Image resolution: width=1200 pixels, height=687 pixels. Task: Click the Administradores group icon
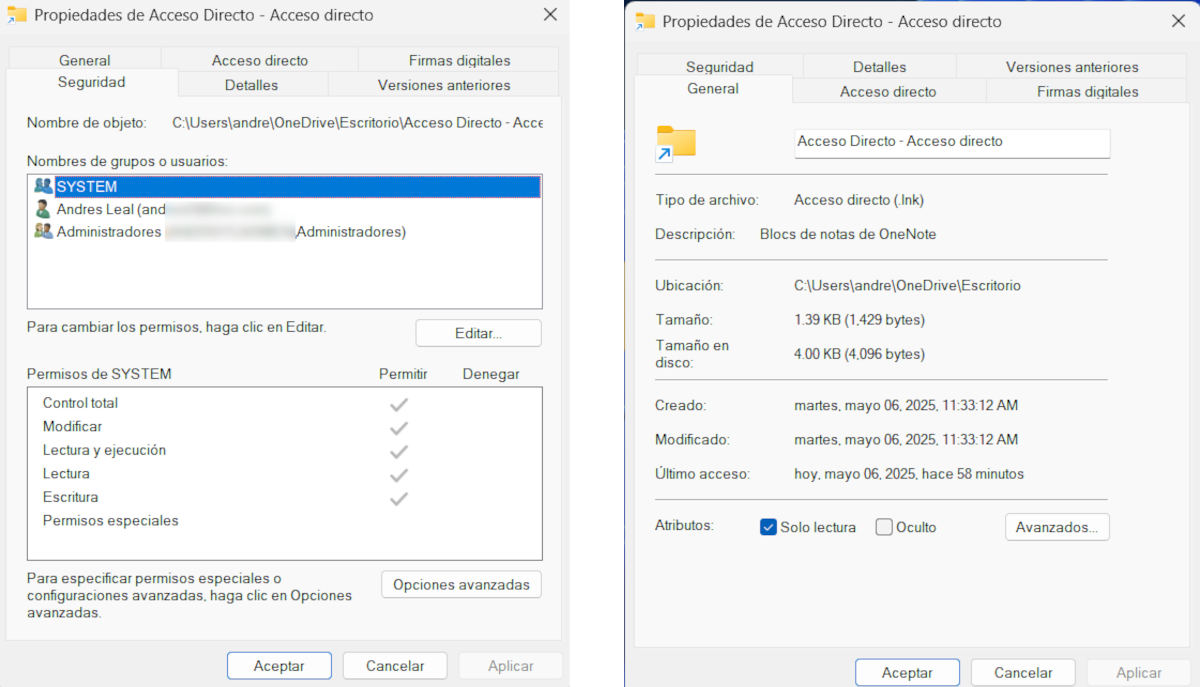43,232
